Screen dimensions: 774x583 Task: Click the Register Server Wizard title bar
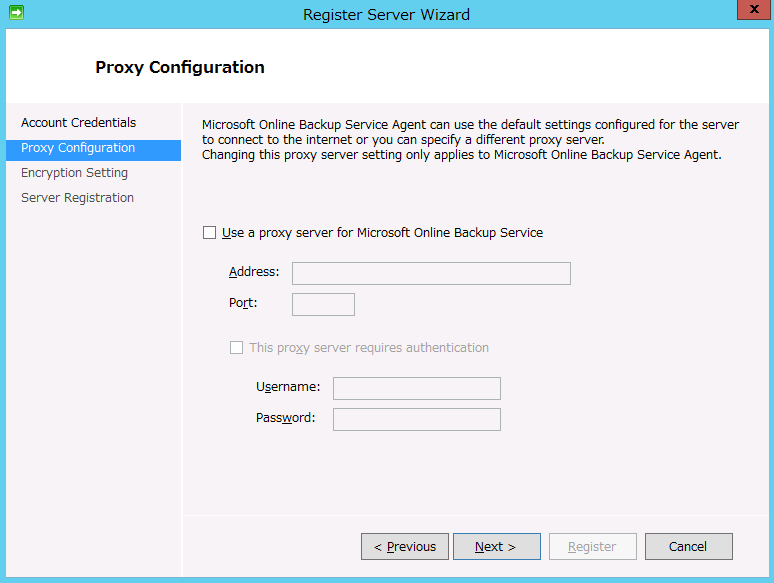[386, 14]
